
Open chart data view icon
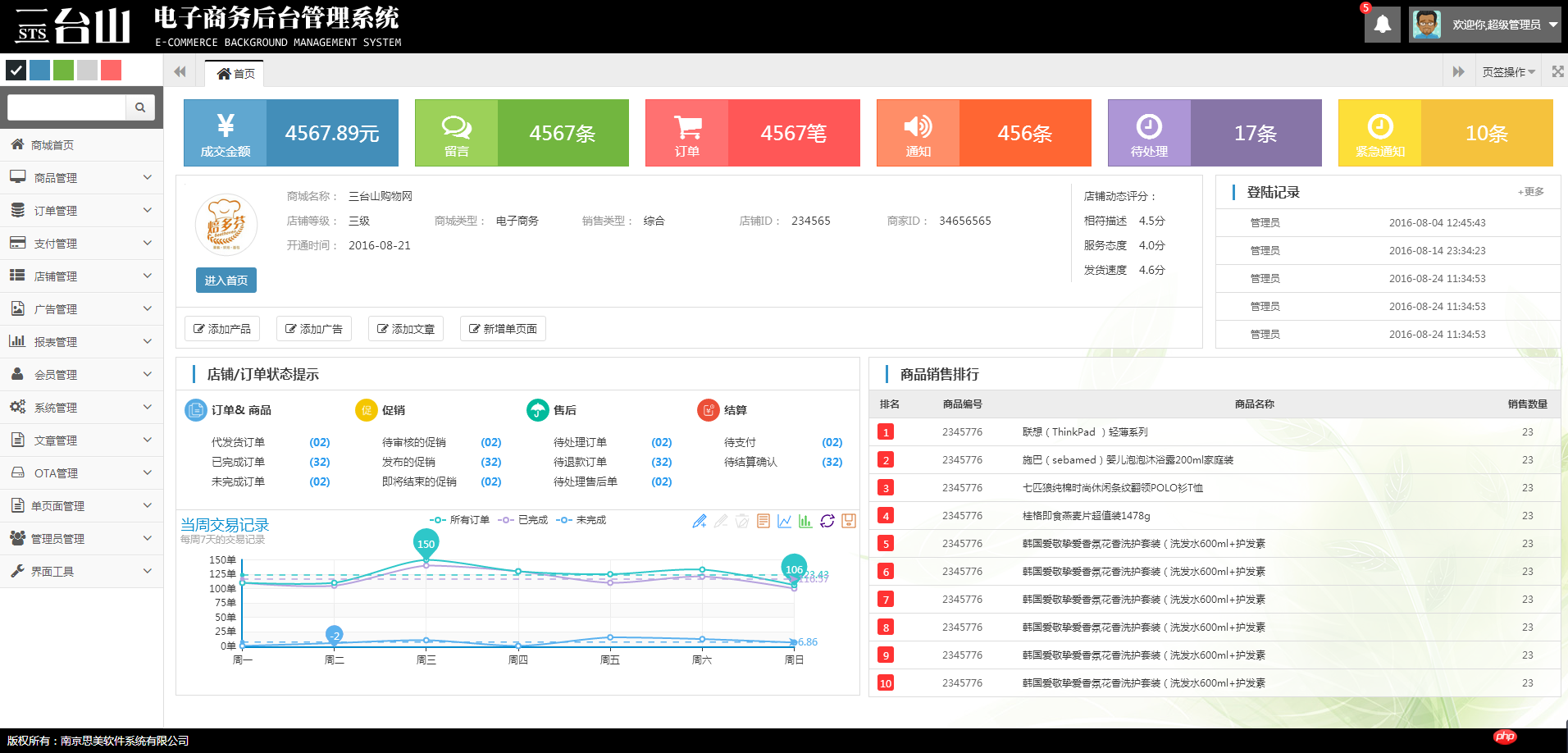[763, 521]
